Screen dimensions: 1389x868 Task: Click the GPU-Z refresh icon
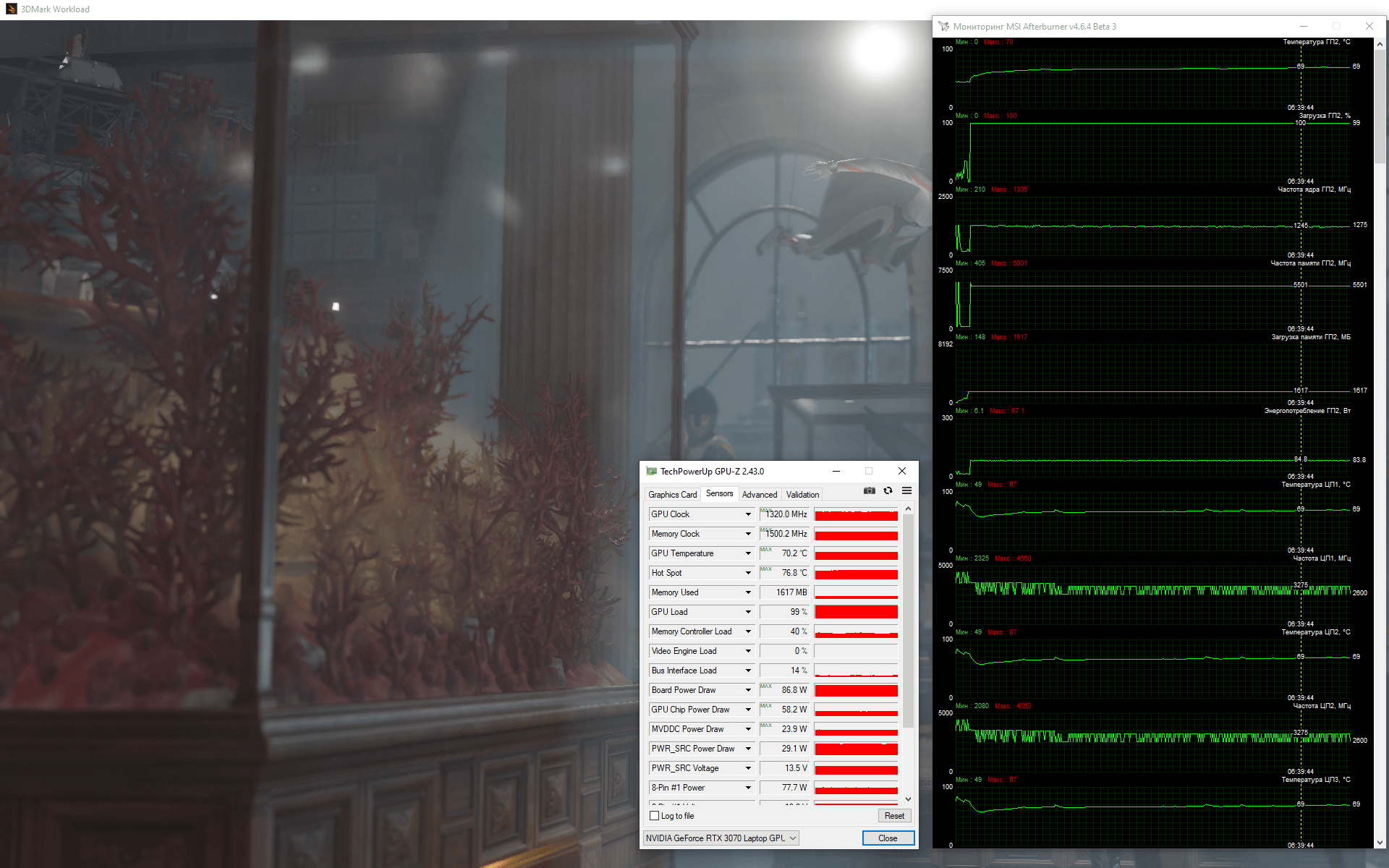click(888, 490)
